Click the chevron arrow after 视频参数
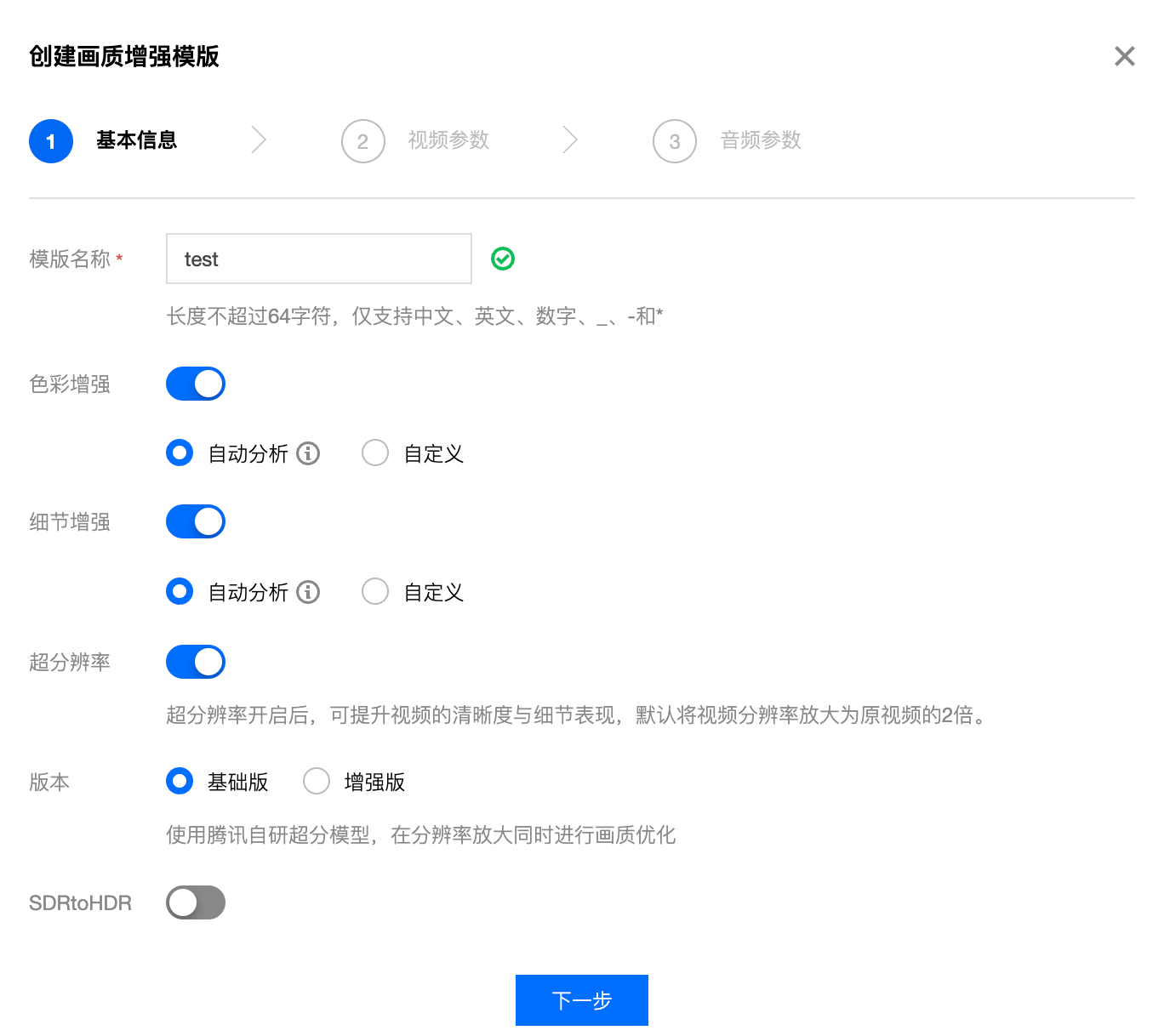Screen dimensions: 1170x1036 click(x=570, y=140)
